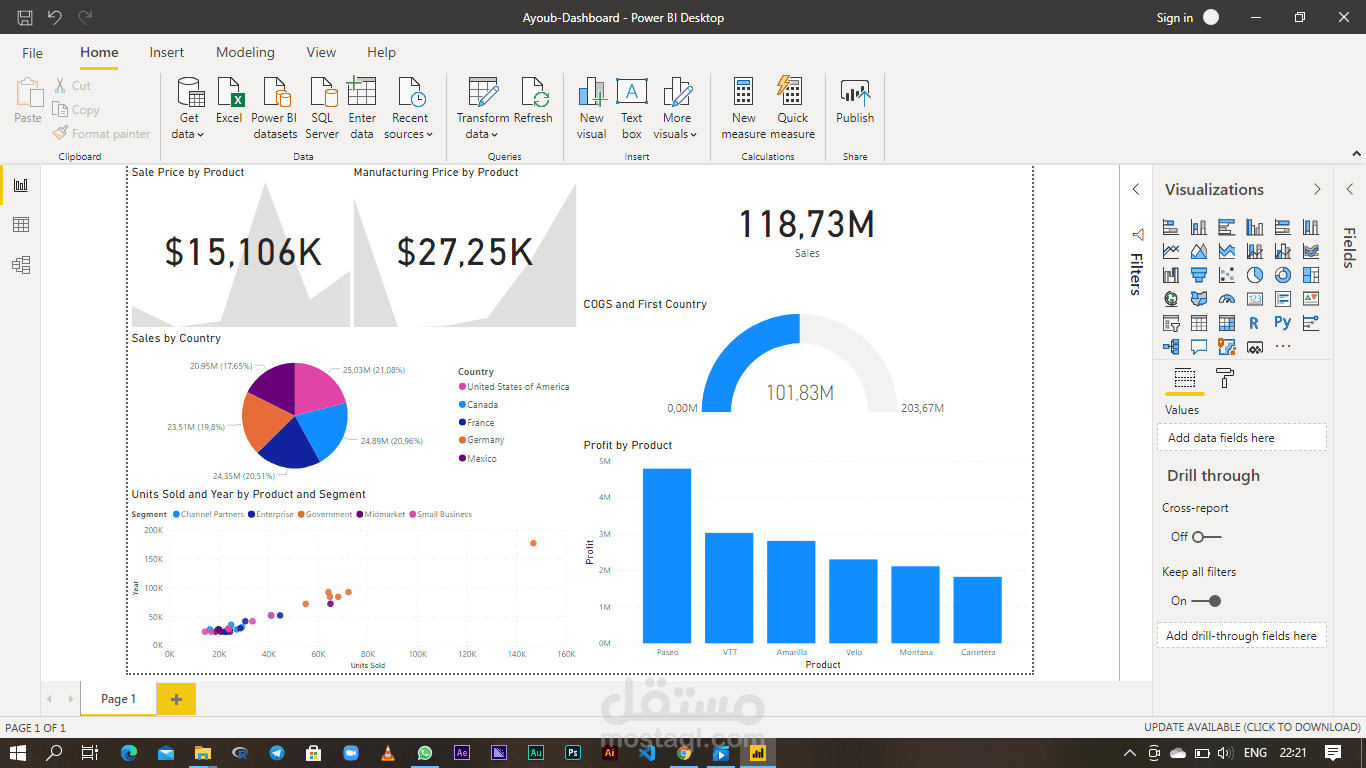Choose the waterfall chart visual

[1171, 275]
